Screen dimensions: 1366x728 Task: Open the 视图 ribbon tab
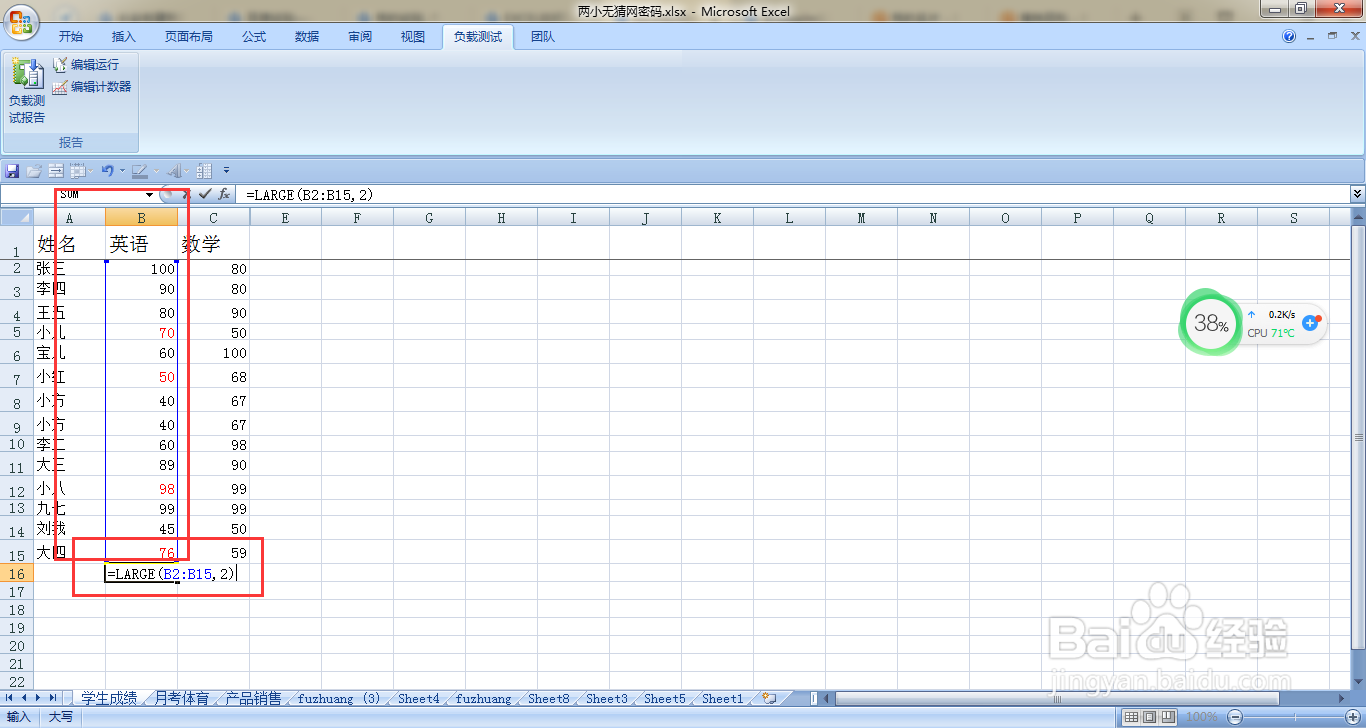pyautogui.click(x=413, y=37)
